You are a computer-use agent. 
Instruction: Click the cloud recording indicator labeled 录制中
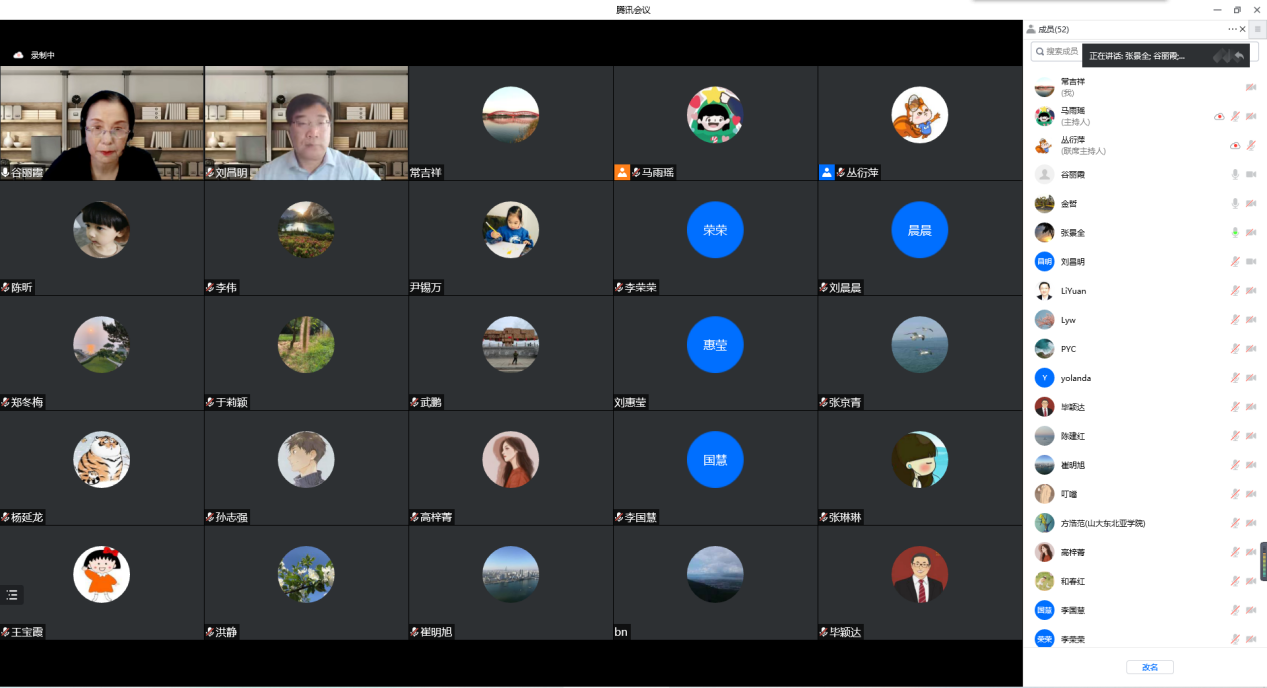34,55
